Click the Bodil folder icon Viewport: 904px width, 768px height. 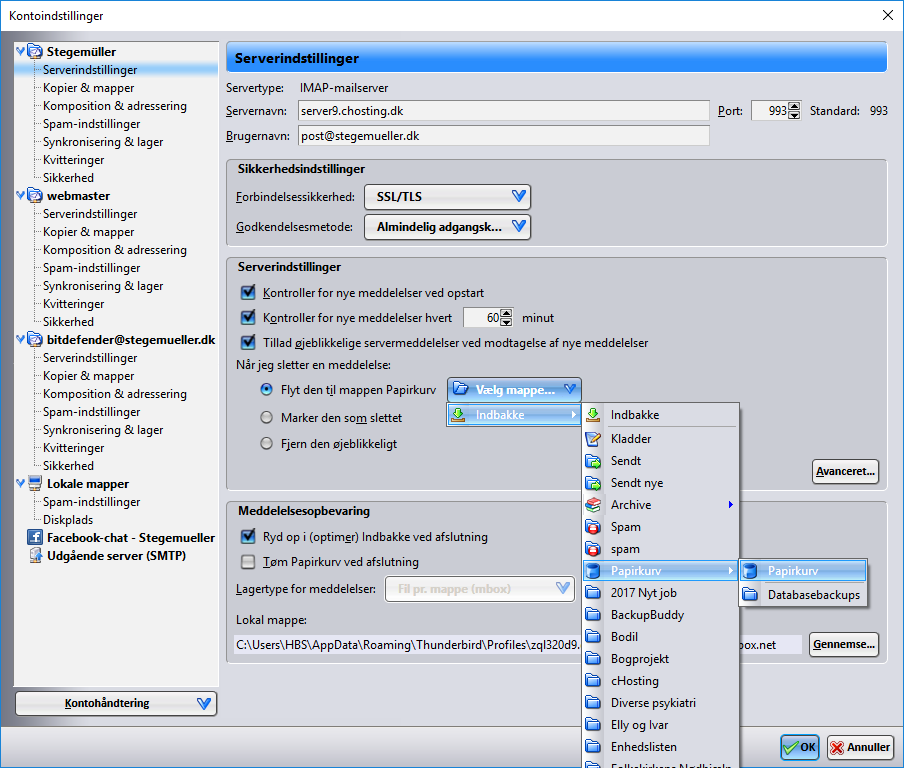coord(593,637)
